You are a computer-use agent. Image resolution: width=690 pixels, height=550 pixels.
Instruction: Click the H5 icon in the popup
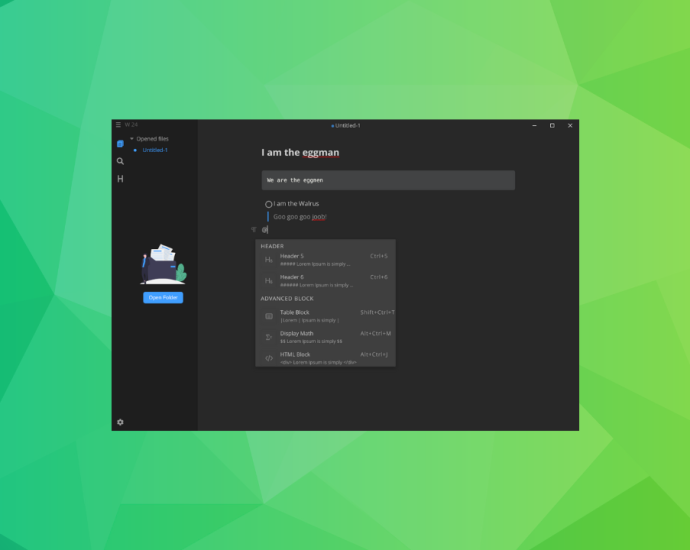(269, 260)
